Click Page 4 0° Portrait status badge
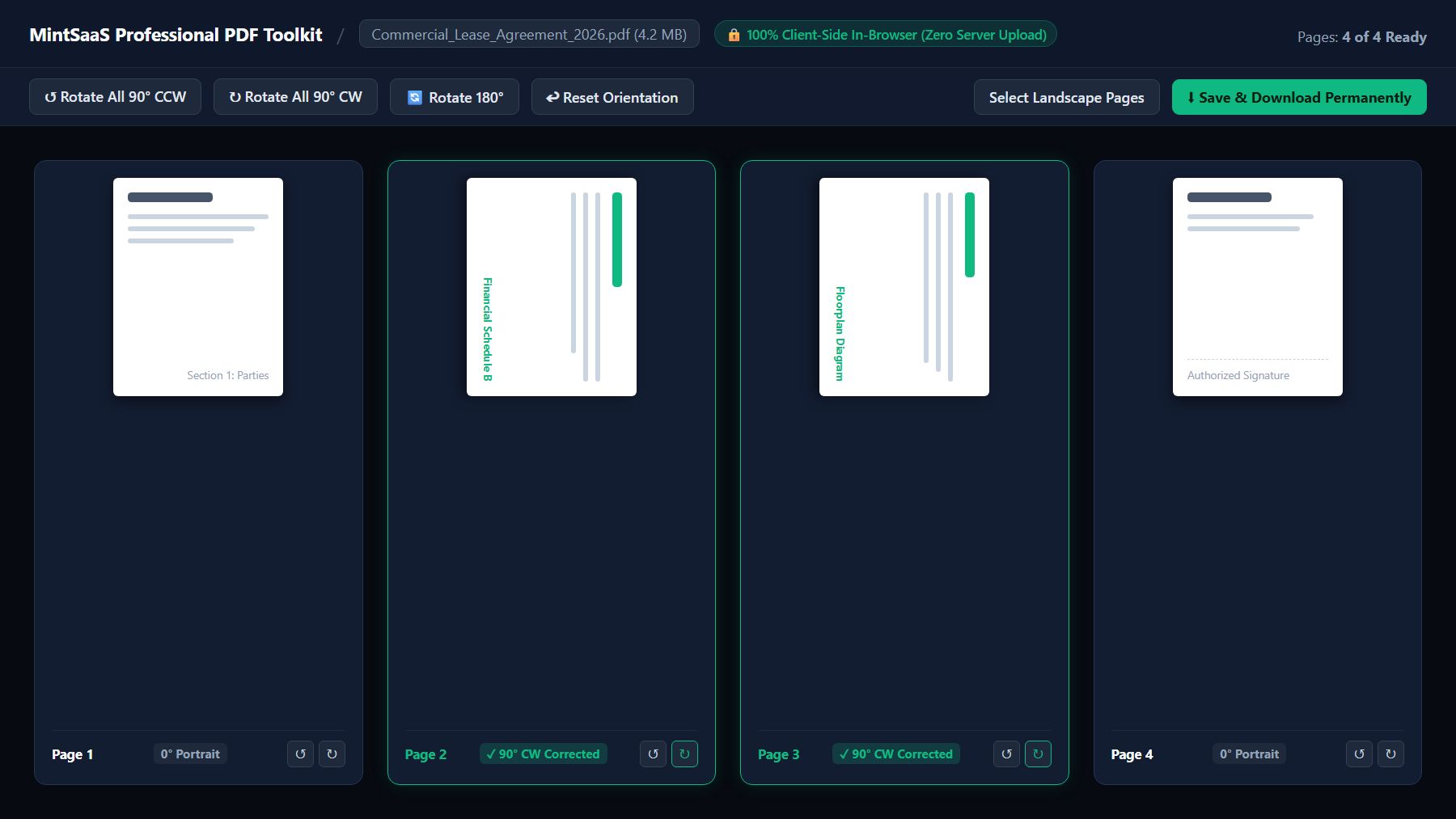Viewport: 1456px width, 819px height. click(x=1249, y=754)
